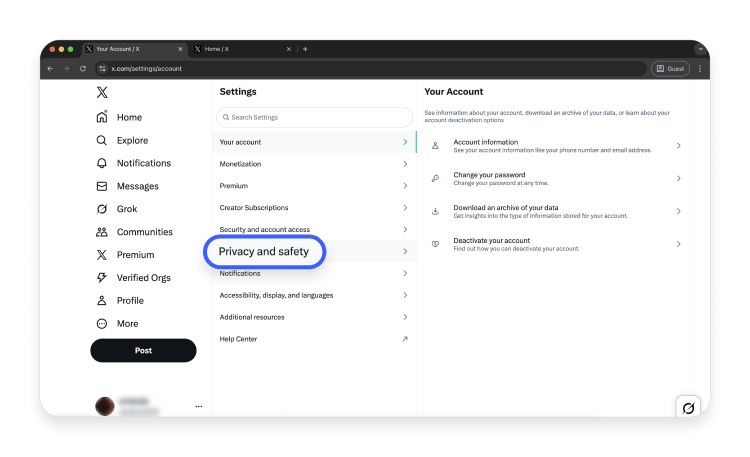Viewport: 750px width, 457px height.
Task: Close the Home / X browser tab
Action: click(289, 49)
